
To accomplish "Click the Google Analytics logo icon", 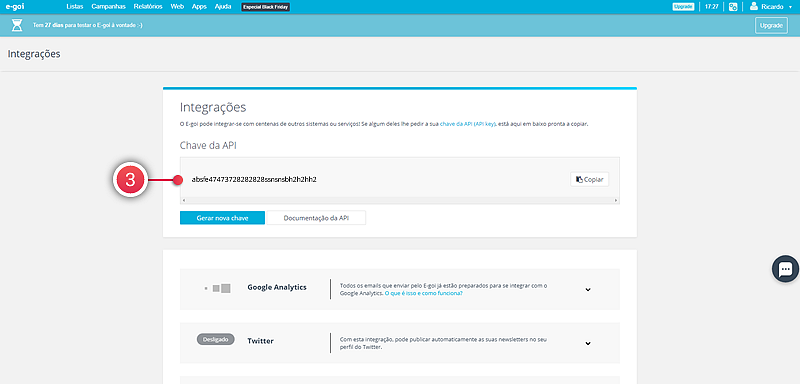I will [x=218, y=288].
